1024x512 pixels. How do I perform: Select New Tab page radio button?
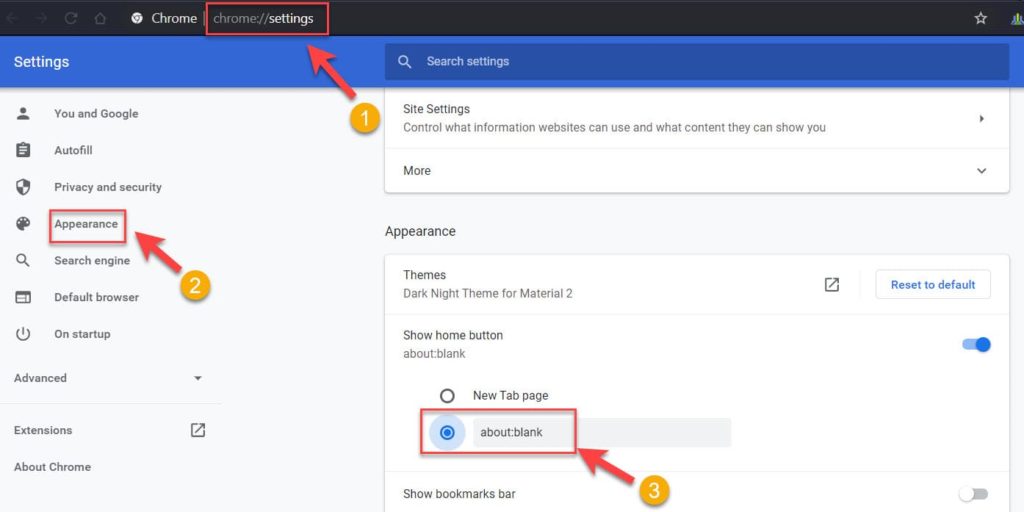[x=447, y=396]
